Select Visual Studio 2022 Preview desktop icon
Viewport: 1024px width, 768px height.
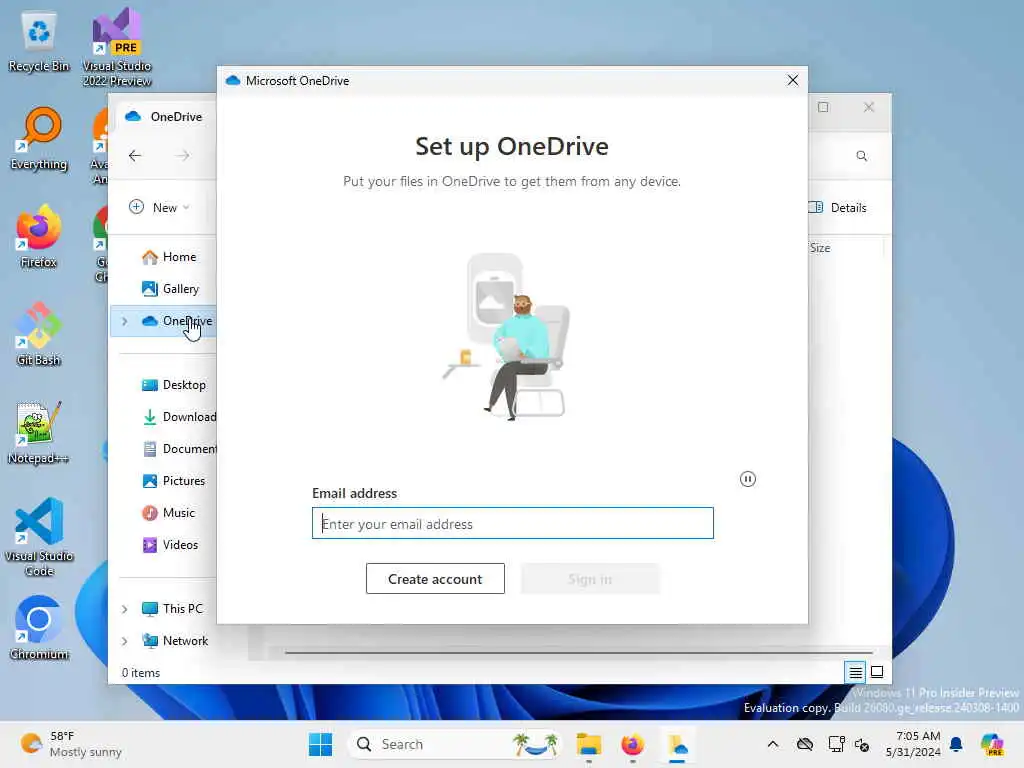(x=117, y=47)
